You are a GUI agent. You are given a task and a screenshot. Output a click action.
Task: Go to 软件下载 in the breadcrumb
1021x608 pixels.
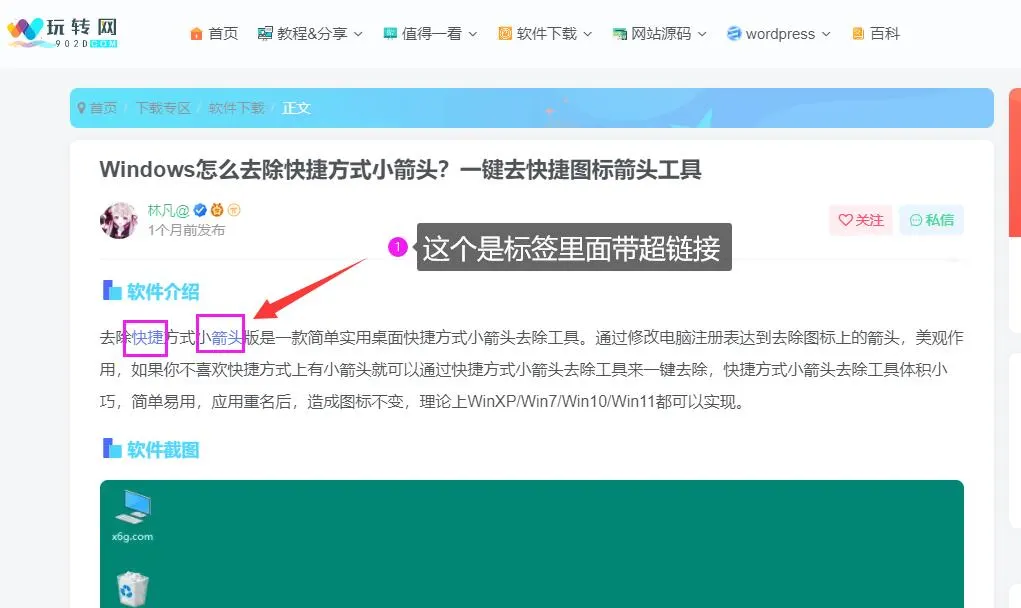pyautogui.click(x=236, y=108)
